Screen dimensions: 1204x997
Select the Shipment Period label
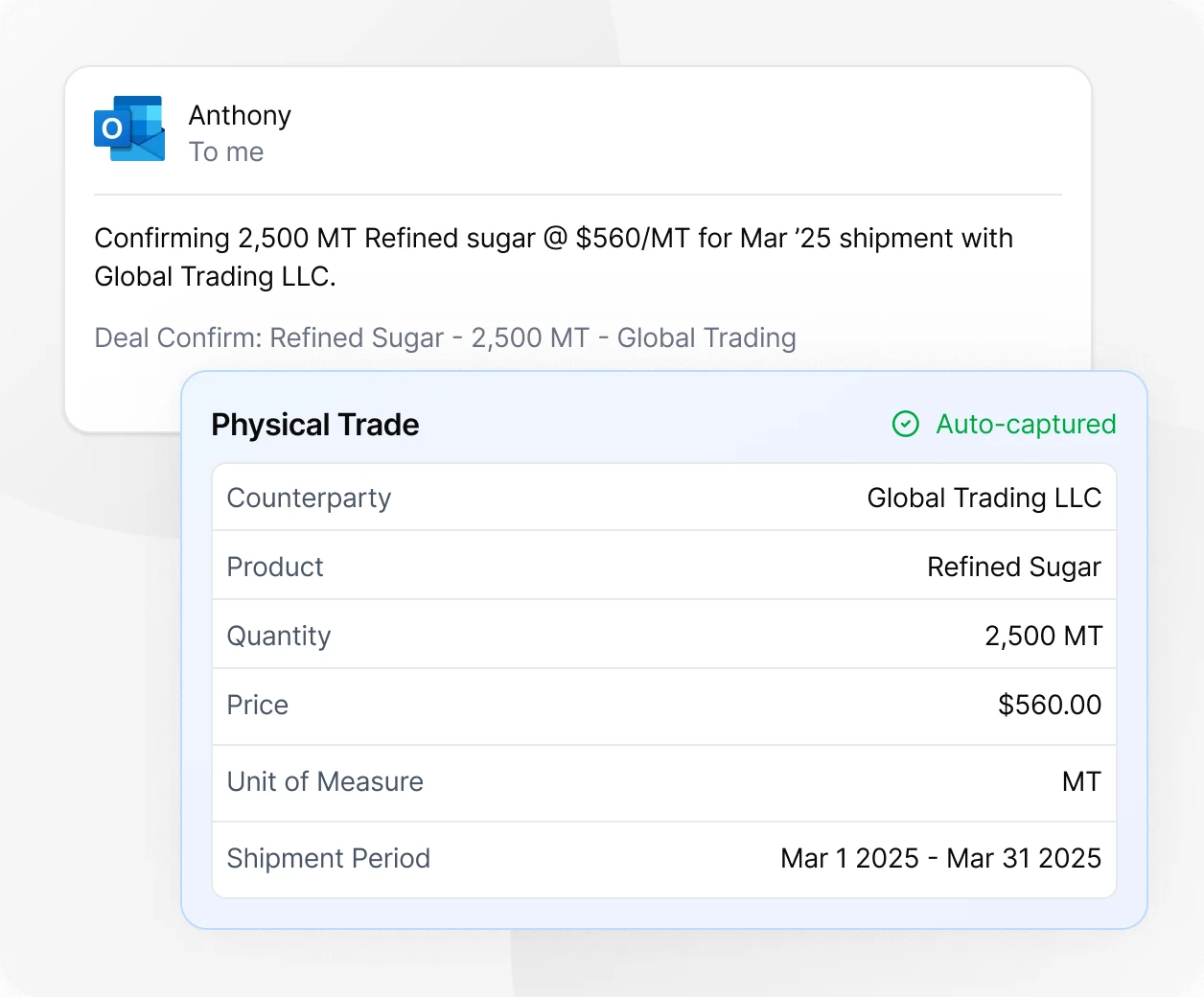[x=329, y=858]
